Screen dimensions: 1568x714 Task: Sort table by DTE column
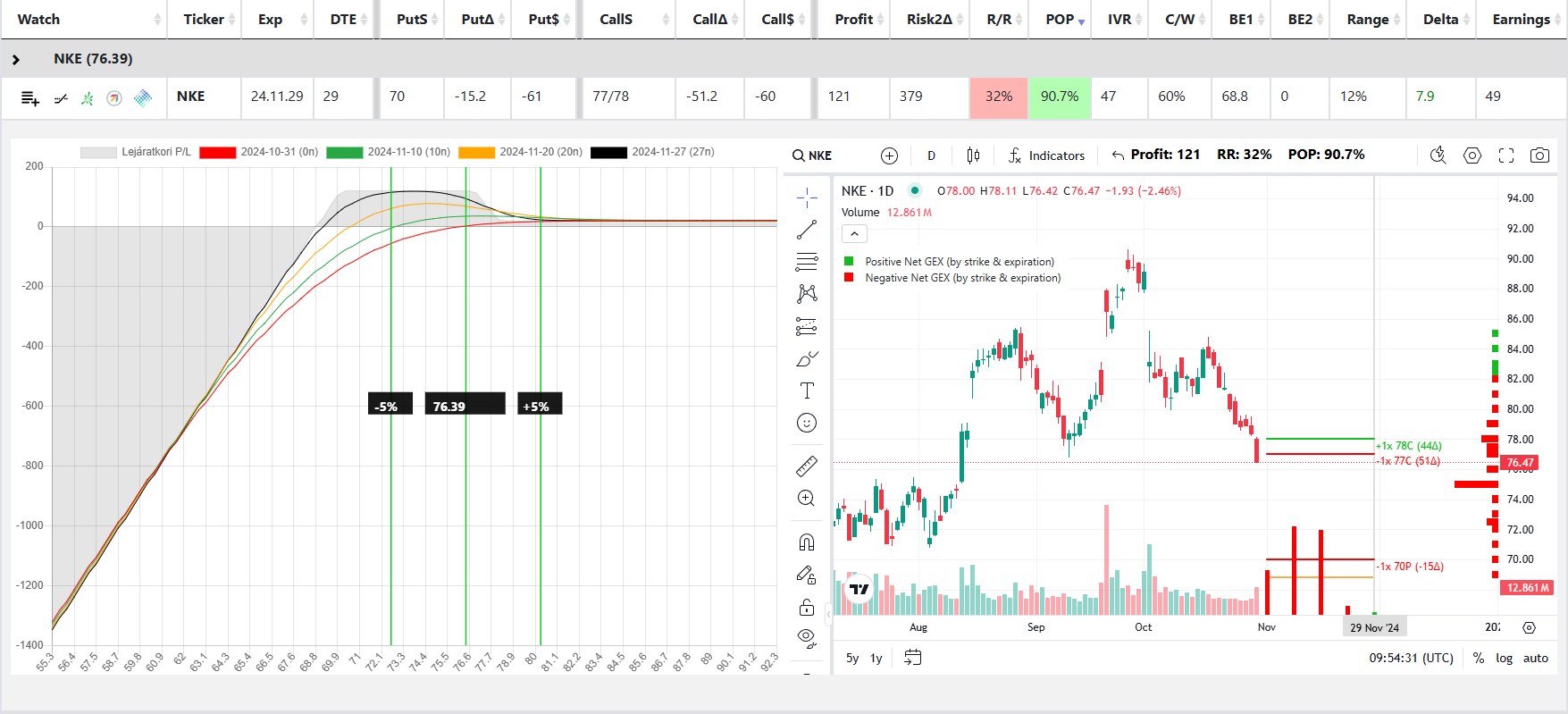343,19
